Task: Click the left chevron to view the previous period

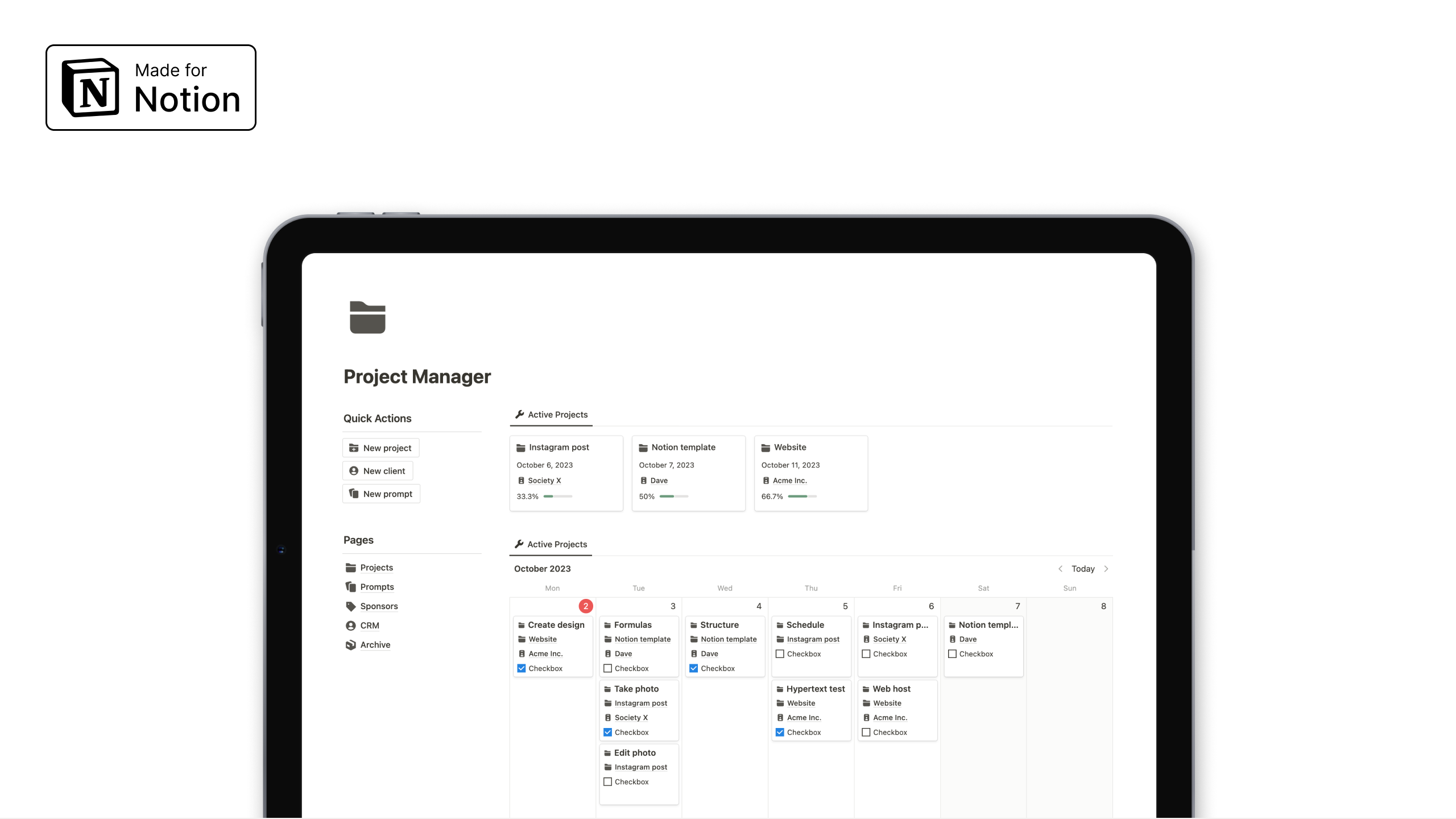Action: 1060,568
